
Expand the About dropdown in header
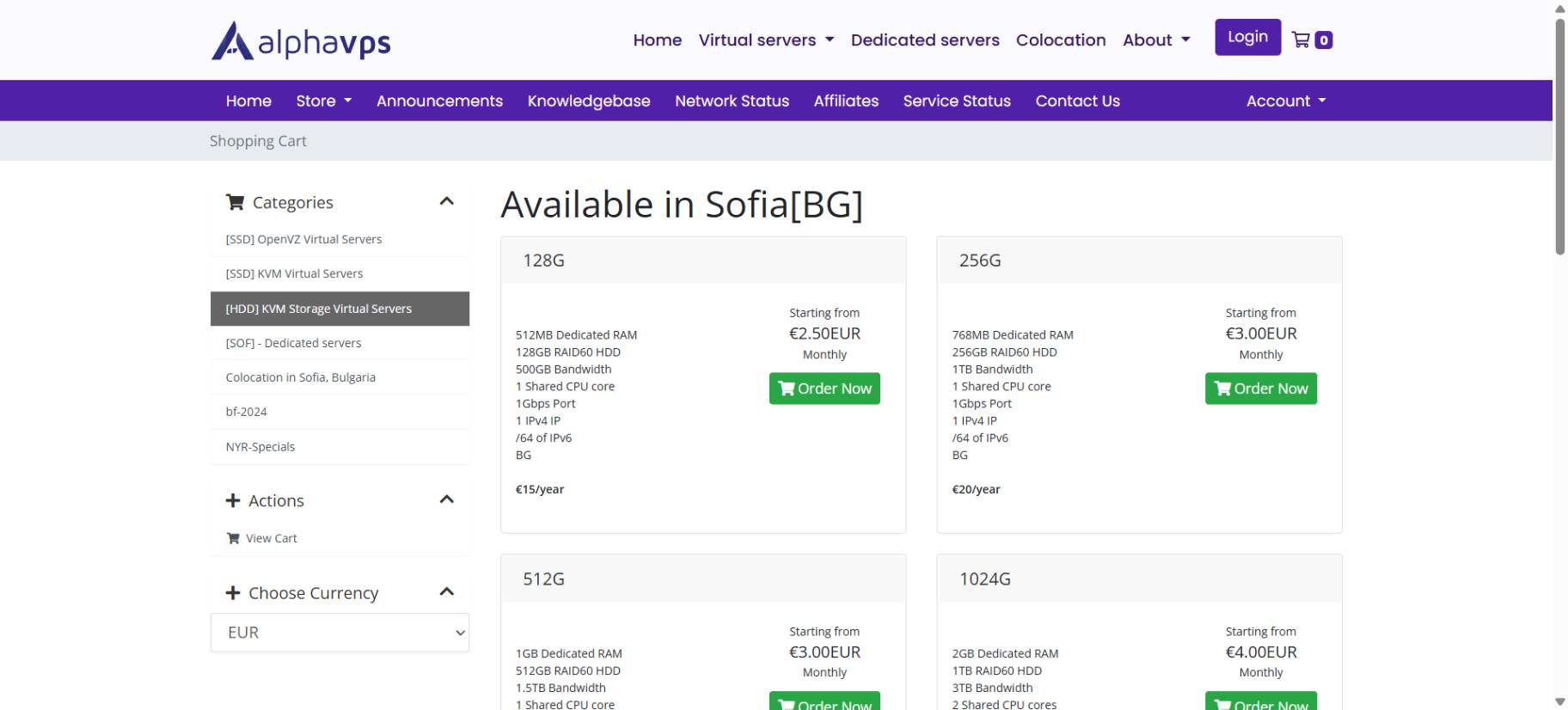[1156, 40]
